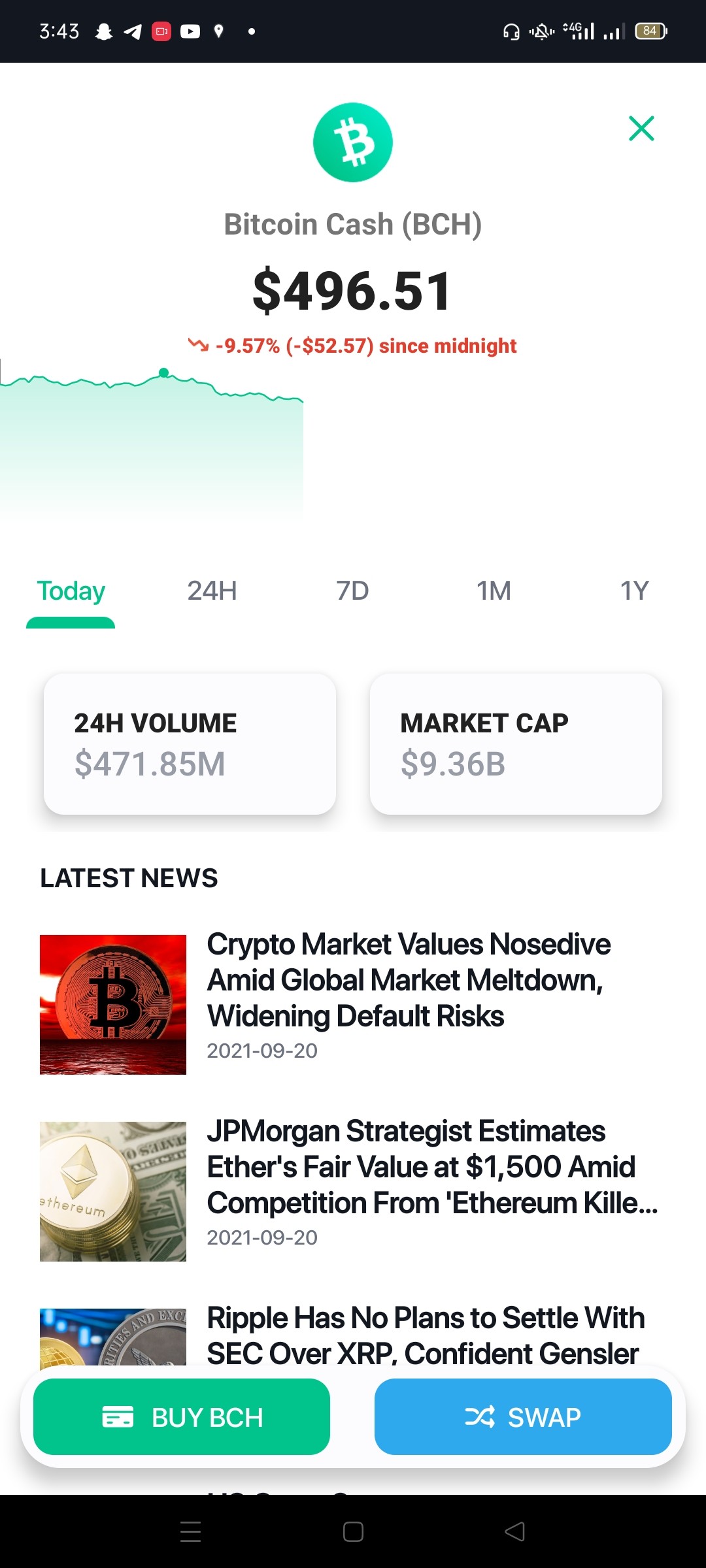
Task: Tap the shuffle arrows icon on Swap
Action: 480,1416
